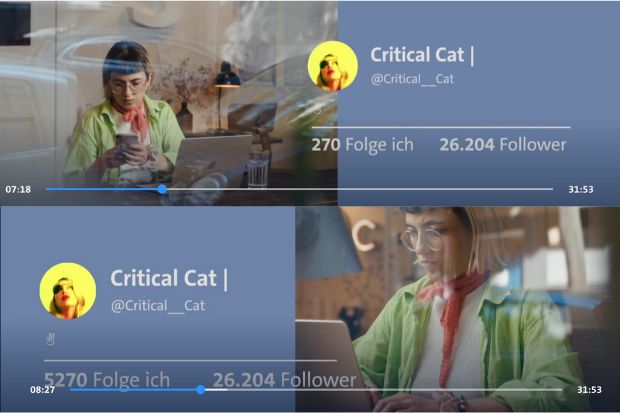
Task: Click the top 31:53 duration label
Action: click(x=581, y=189)
